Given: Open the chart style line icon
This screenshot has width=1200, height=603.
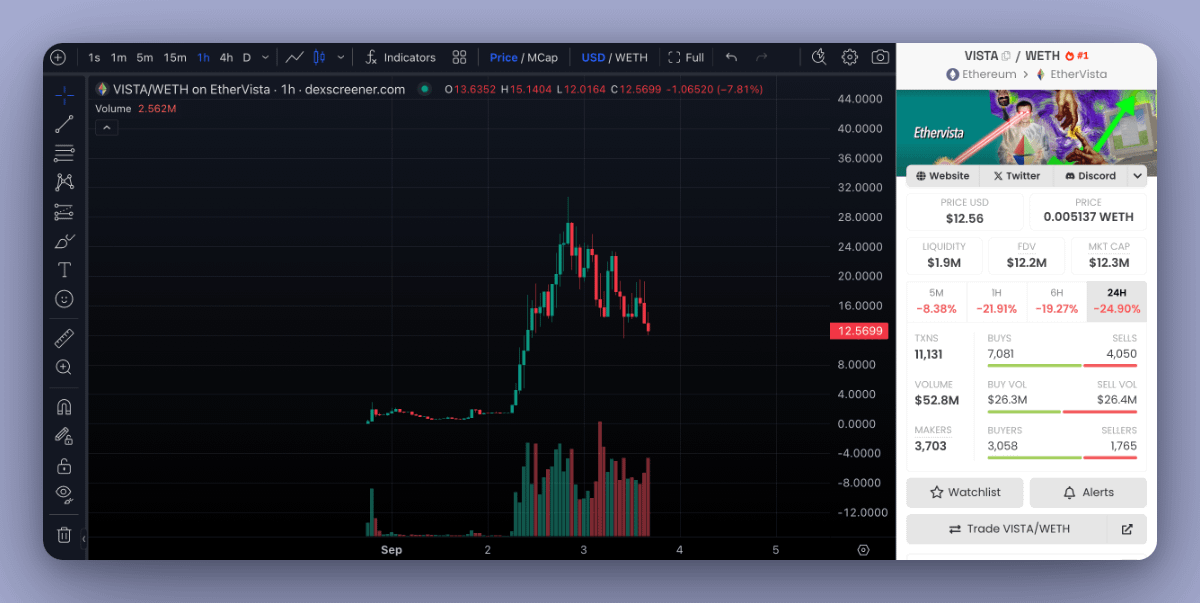Looking at the screenshot, I should tap(294, 57).
